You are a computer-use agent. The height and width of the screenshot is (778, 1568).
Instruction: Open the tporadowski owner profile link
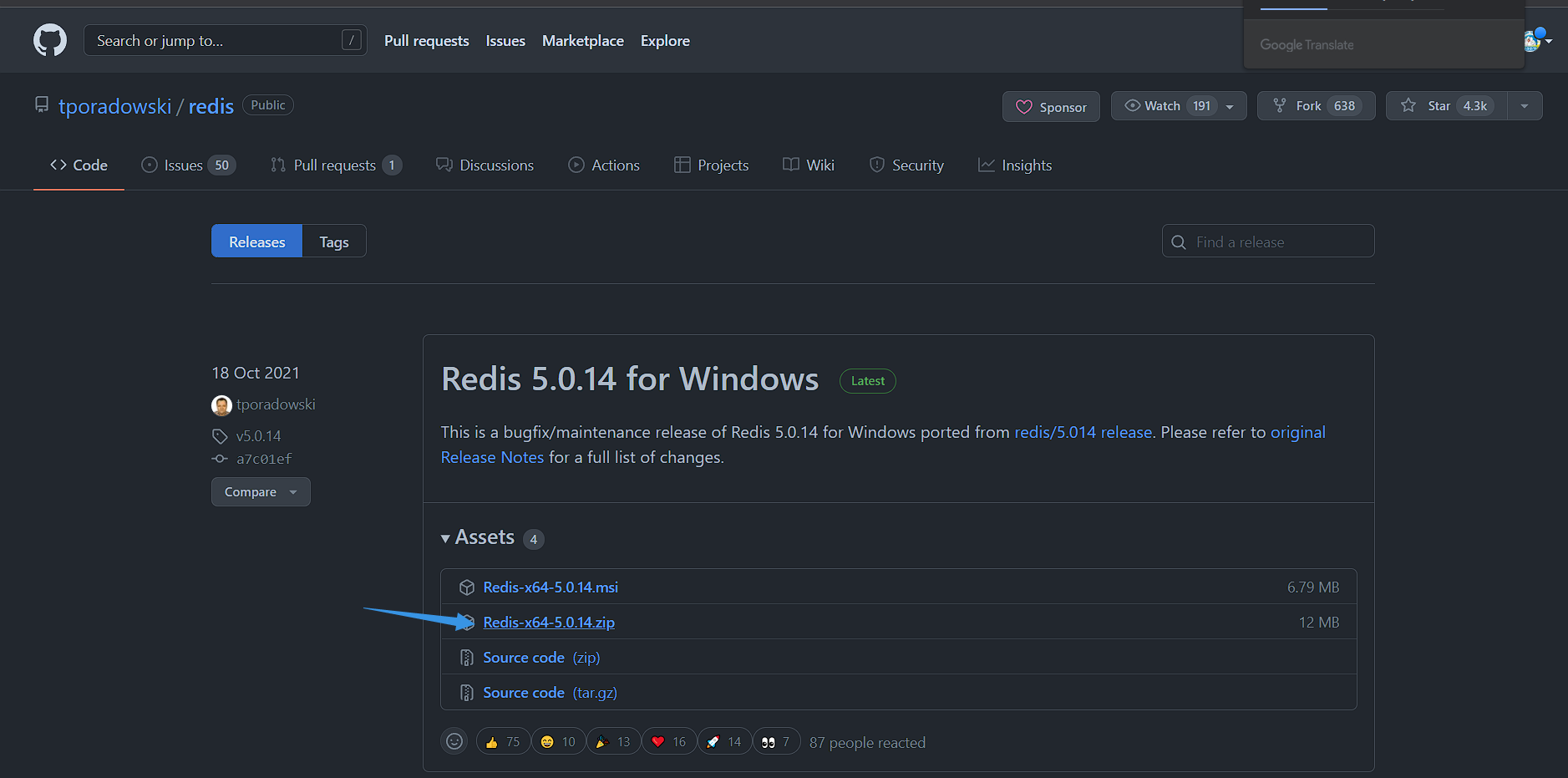[x=114, y=106]
